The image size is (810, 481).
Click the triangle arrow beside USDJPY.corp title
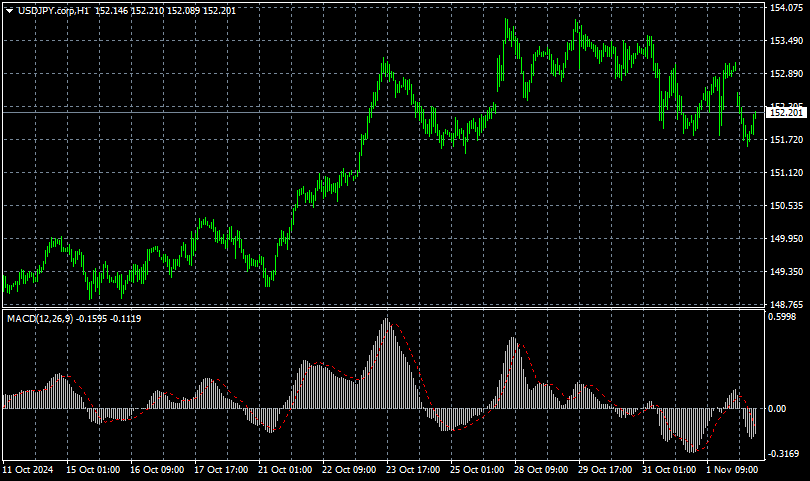(9, 11)
